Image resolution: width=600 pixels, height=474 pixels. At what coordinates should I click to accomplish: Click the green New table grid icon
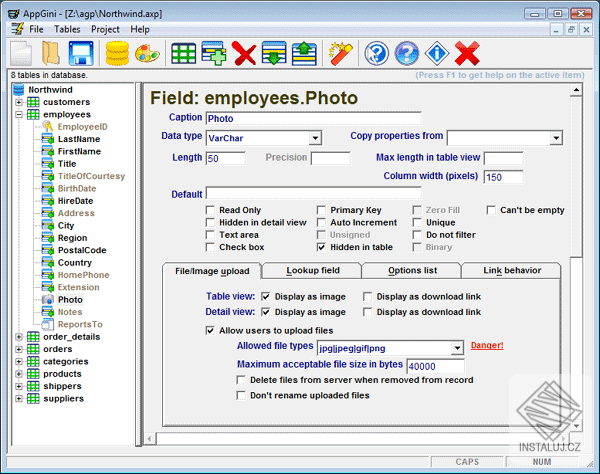tap(184, 53)
